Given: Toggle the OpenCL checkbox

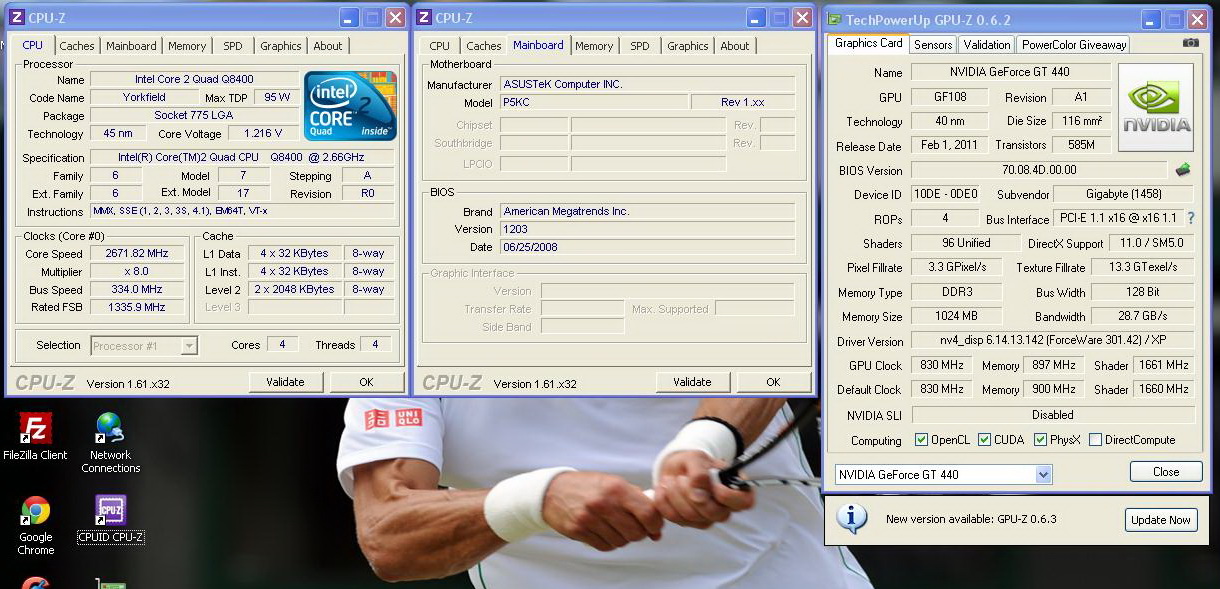Looking at the screenshot, I should point(921,440).
